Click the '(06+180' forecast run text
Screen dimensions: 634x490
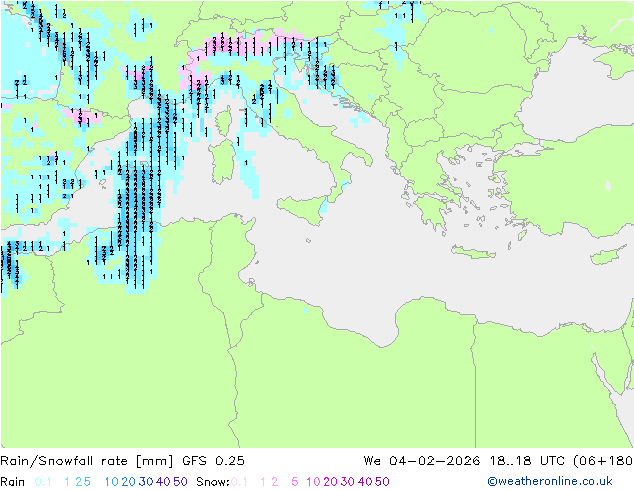[603, 461]
